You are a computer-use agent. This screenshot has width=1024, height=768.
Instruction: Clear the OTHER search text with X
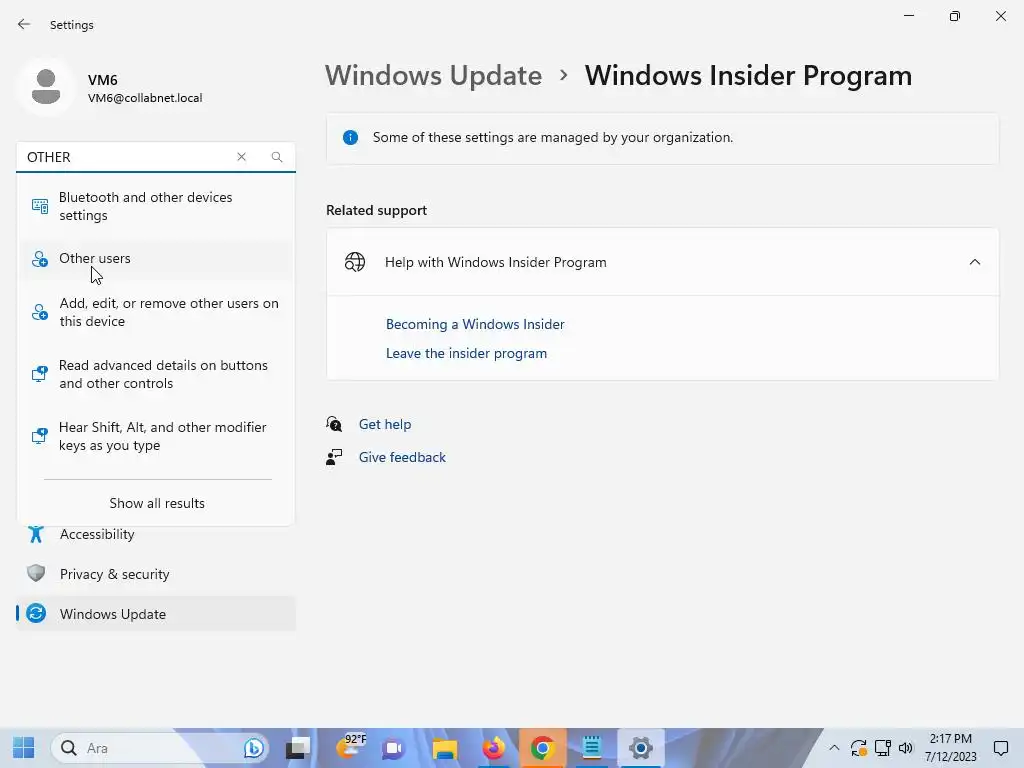pos(242,157)
